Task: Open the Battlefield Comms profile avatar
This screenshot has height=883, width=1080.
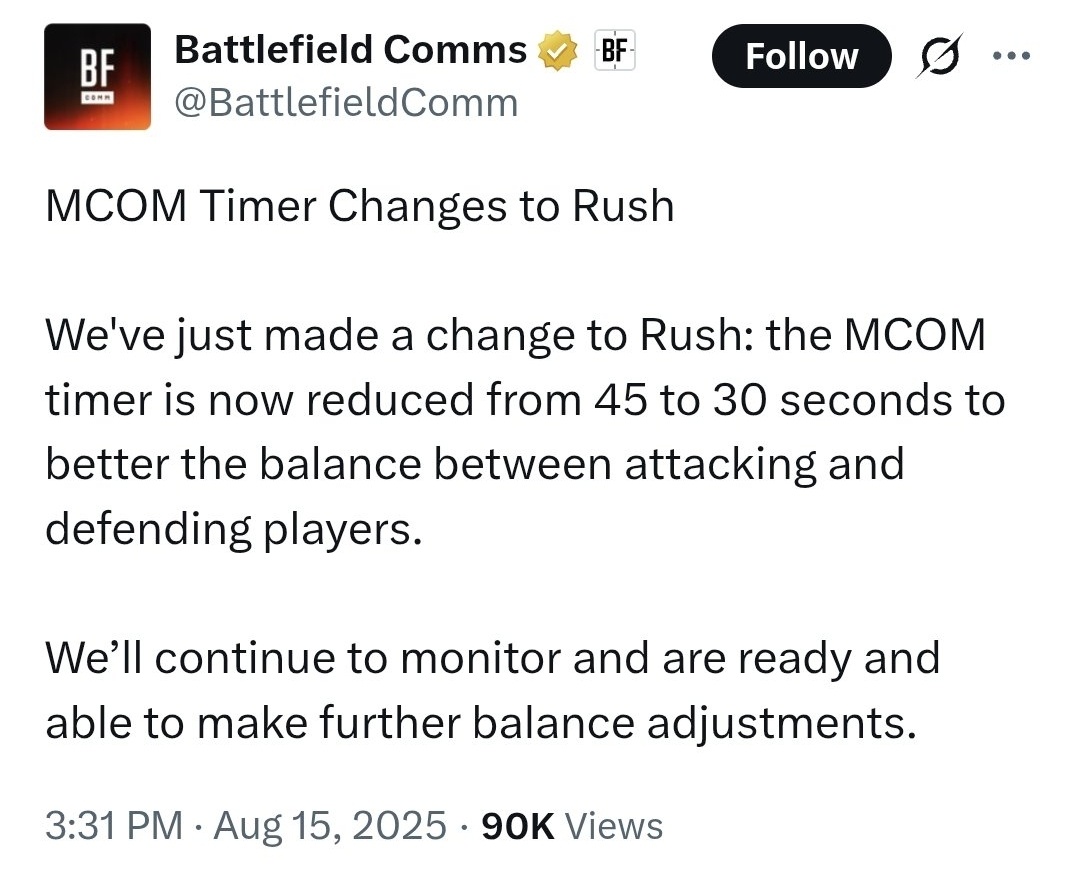Action: (97, 76)
